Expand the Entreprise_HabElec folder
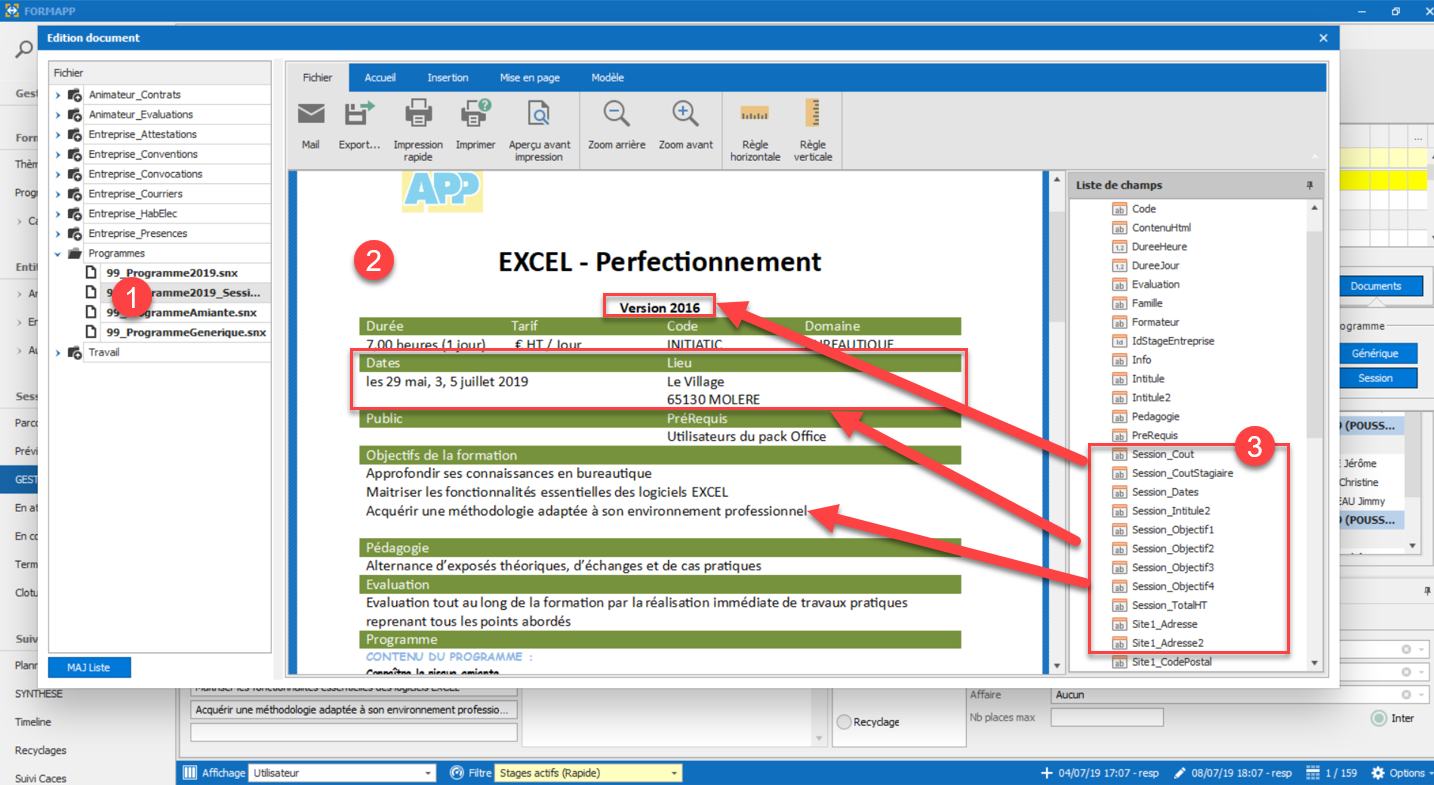Viewport: 1434px width, 785px height. (58, 214)
